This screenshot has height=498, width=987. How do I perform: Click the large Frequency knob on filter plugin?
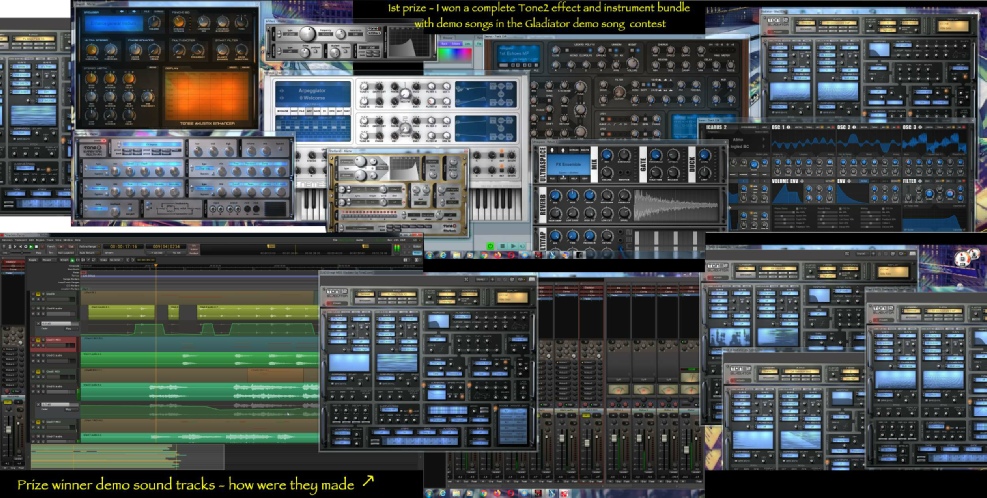308,33
